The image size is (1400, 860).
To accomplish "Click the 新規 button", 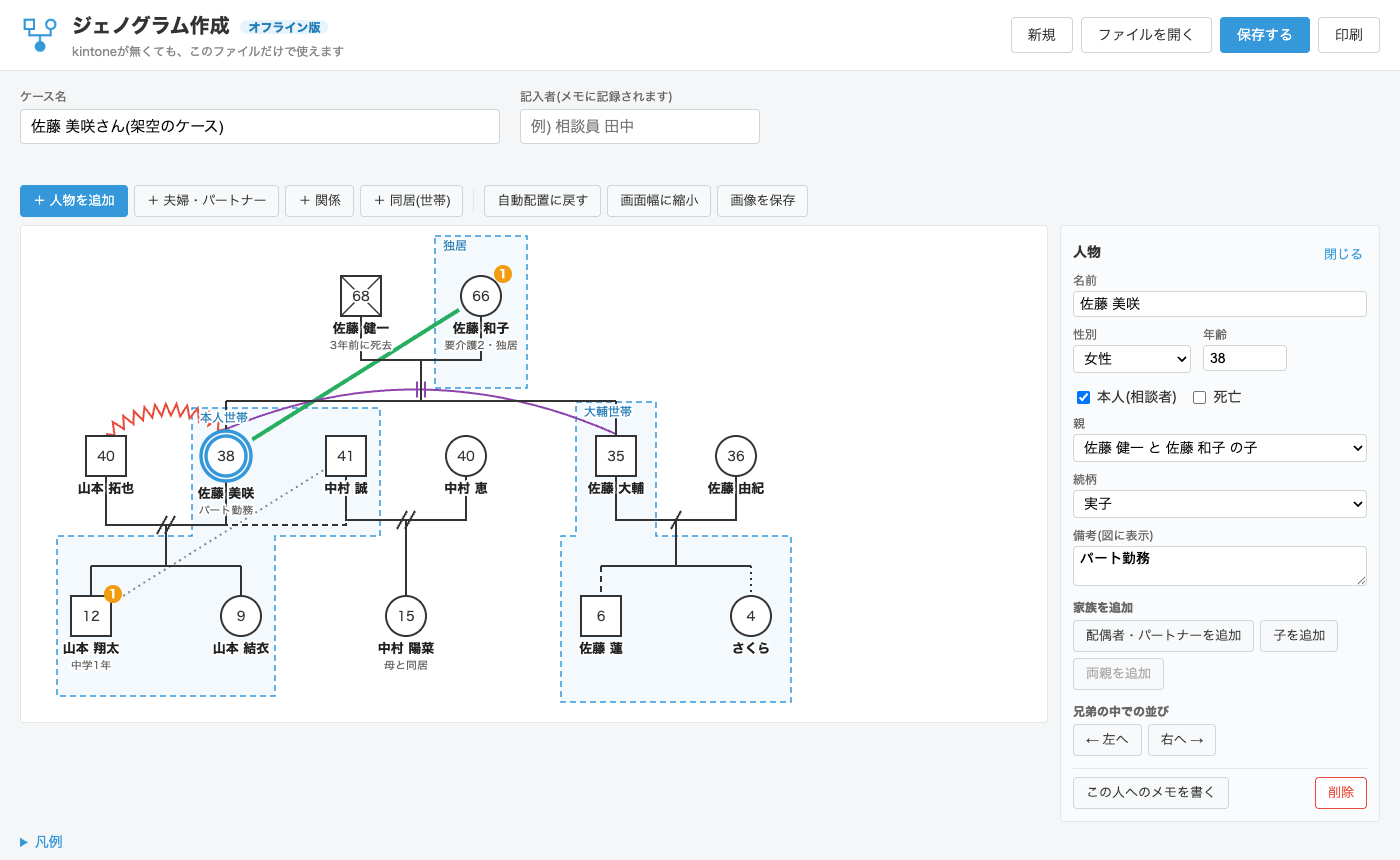I will [x=1042, y=35].
